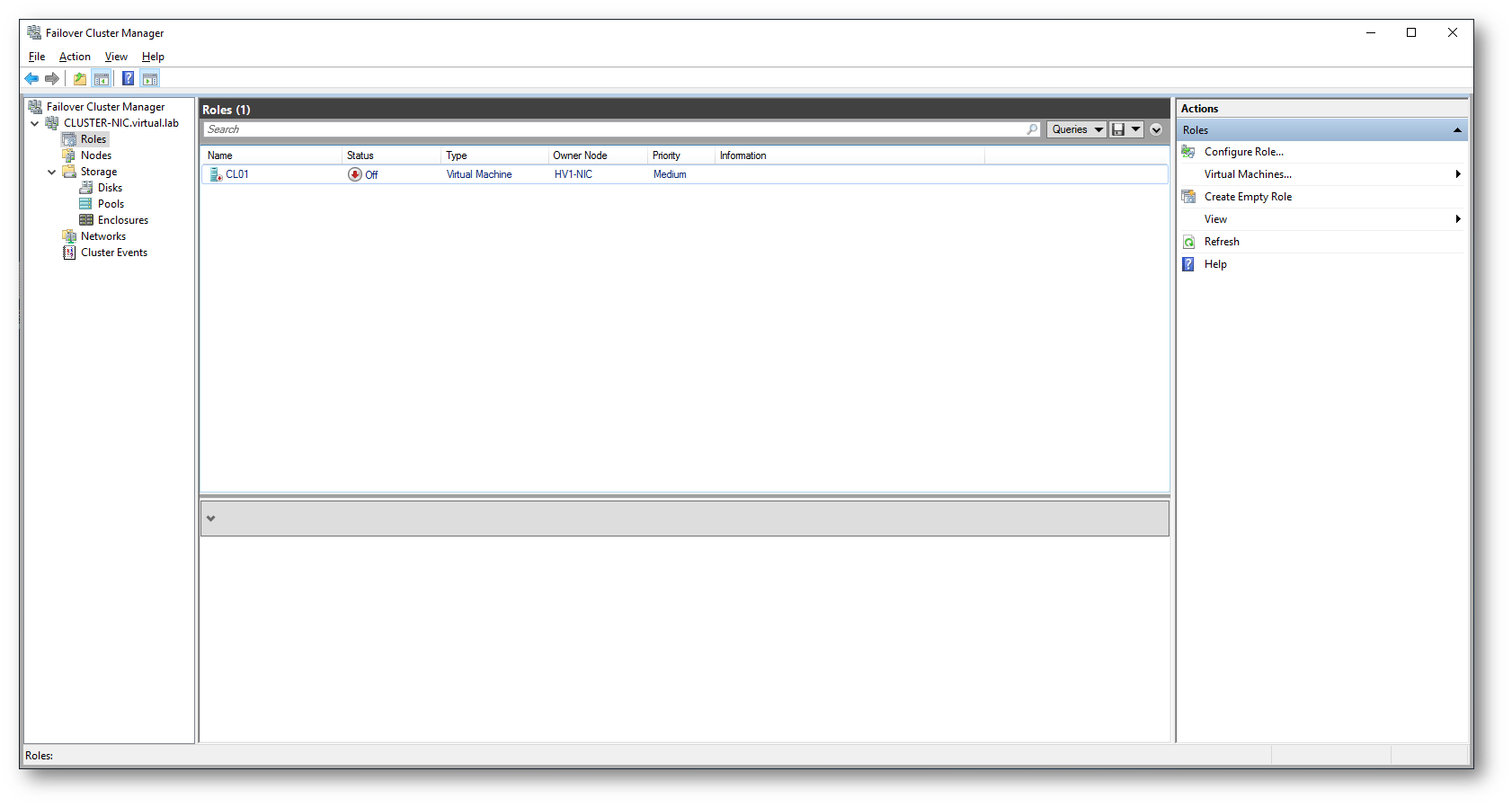The image size is (1512, 807).
Task: Click the HV1-NIC owner node cell
Action: [573, 174]
